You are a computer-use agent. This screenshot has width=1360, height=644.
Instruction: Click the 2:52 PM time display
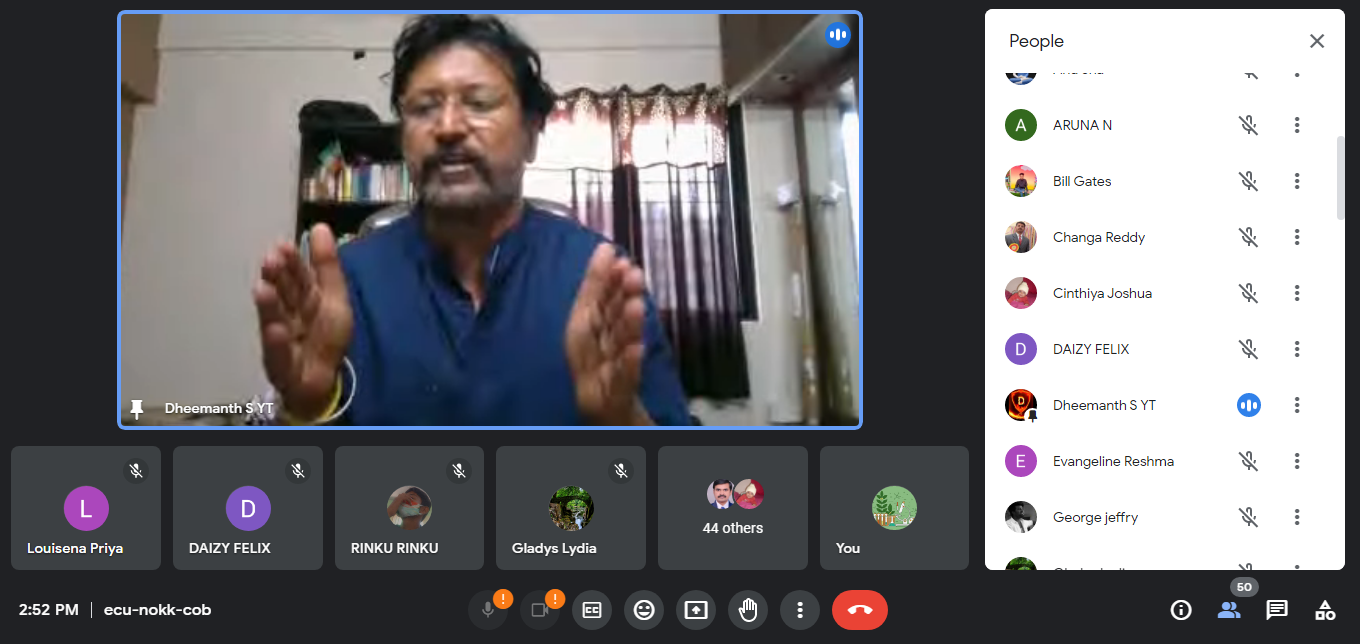pyautogui.click(x=48, y=610)
